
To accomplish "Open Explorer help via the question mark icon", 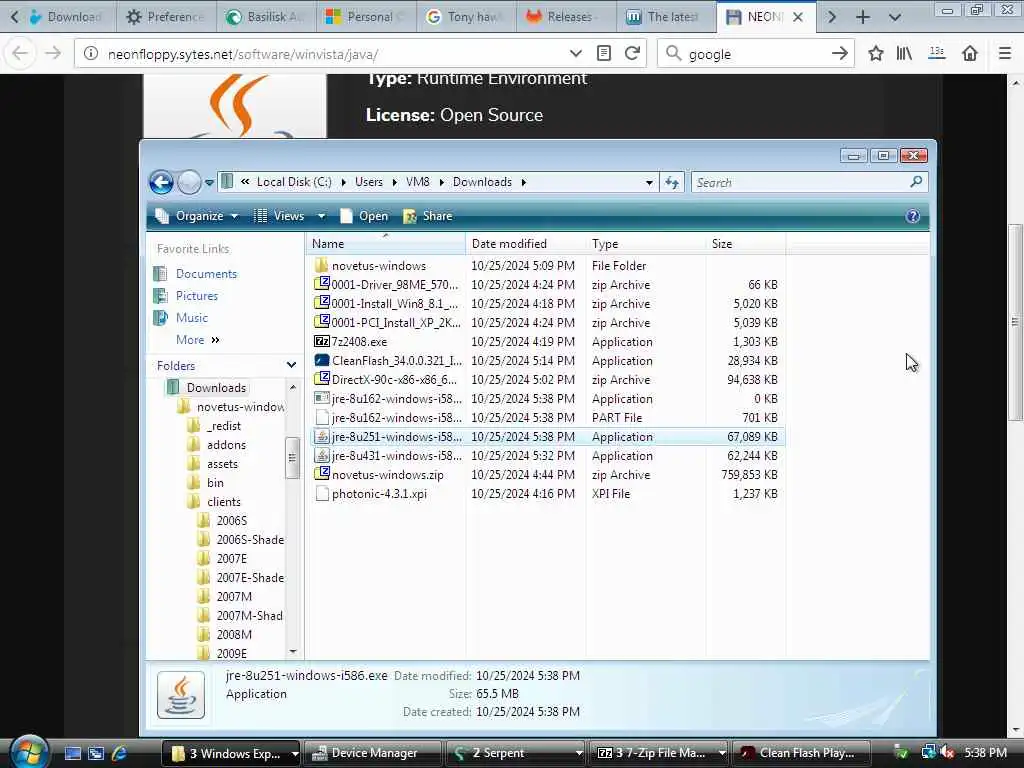I will click(x=912, y=216).
